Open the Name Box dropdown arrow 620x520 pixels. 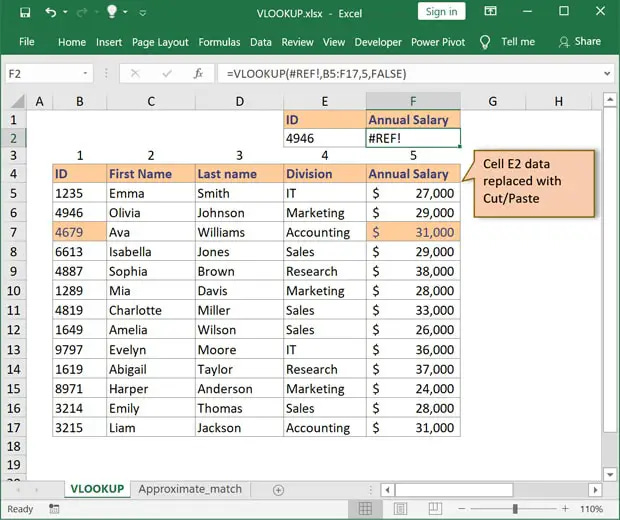85,74
